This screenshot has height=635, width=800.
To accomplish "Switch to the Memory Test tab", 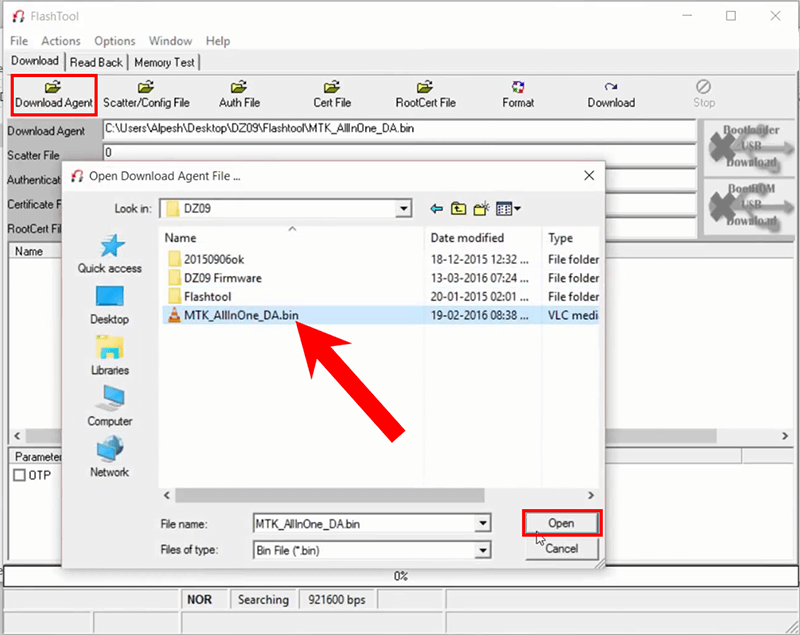I will point(164,62).
